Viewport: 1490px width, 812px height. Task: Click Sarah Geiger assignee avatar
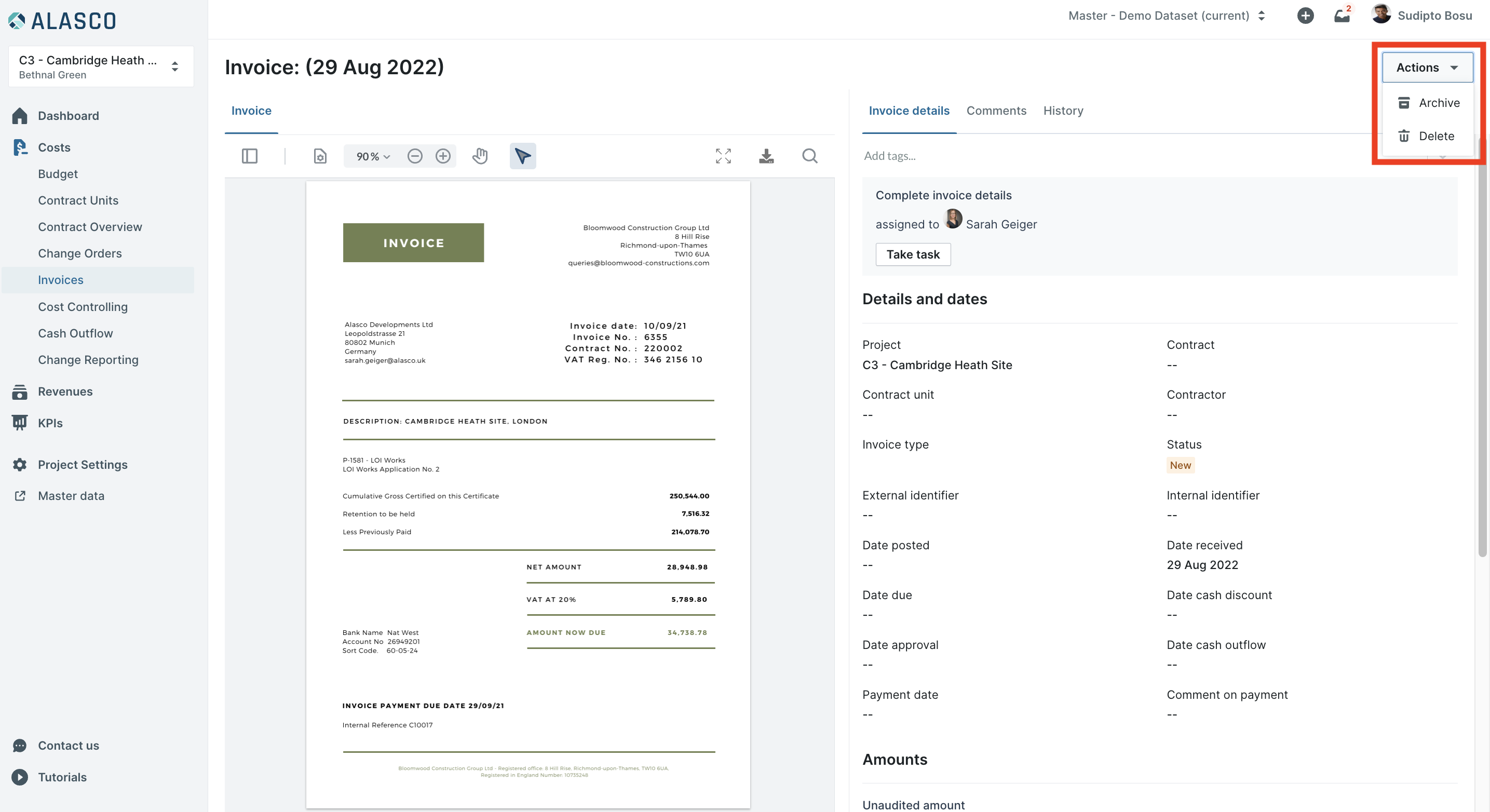point(953,220)
